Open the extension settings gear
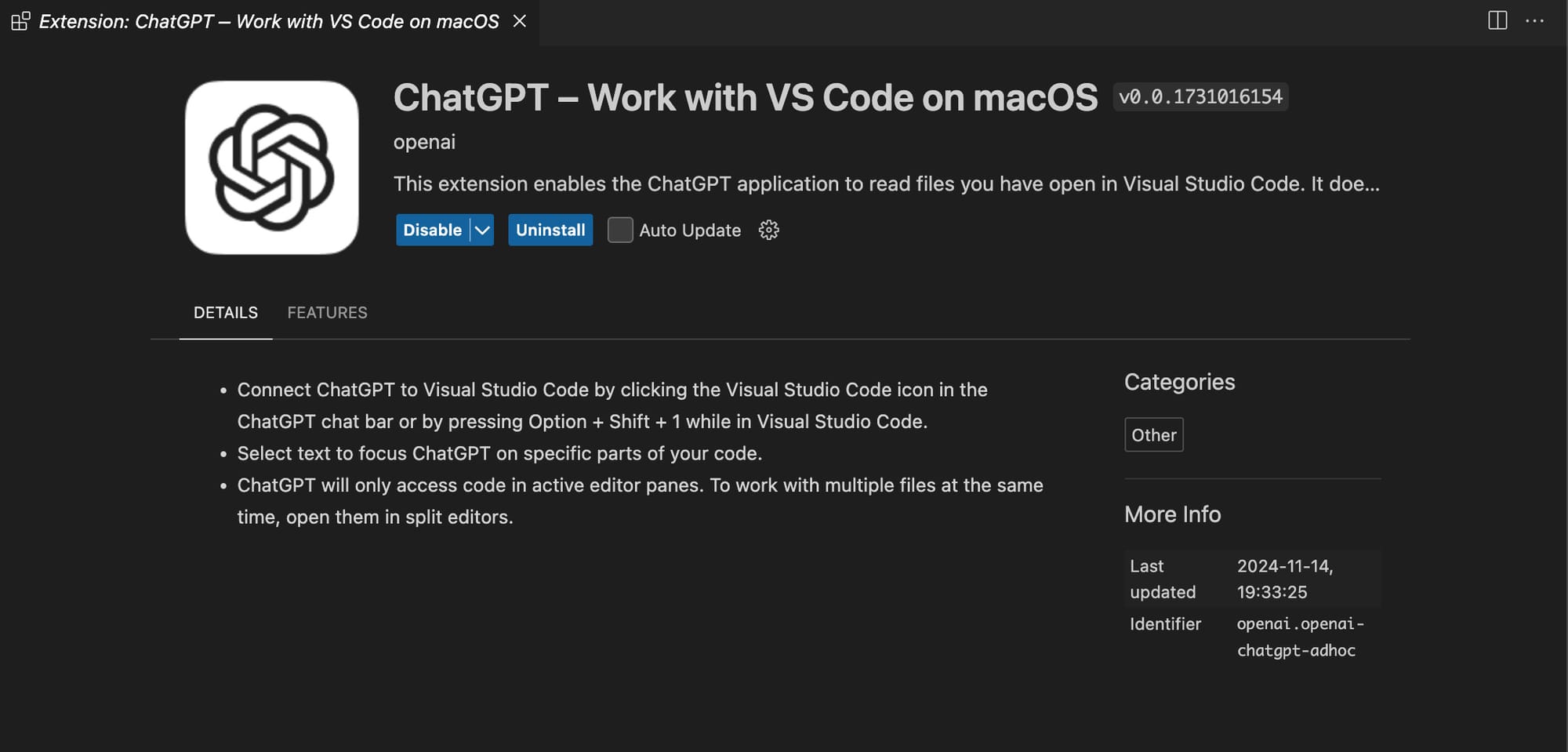The height and width of the screenshot is (752, 1568). [768, 230]
